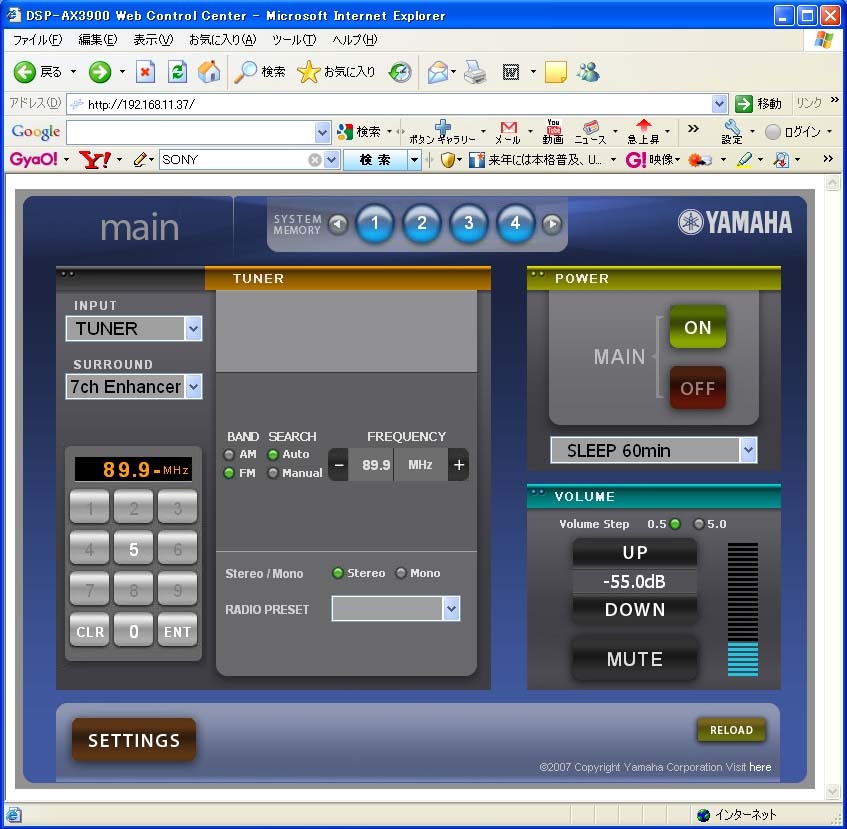This screenshot has width=847, height=829.
Task: Recall System Memory 2
Action: 422,223
